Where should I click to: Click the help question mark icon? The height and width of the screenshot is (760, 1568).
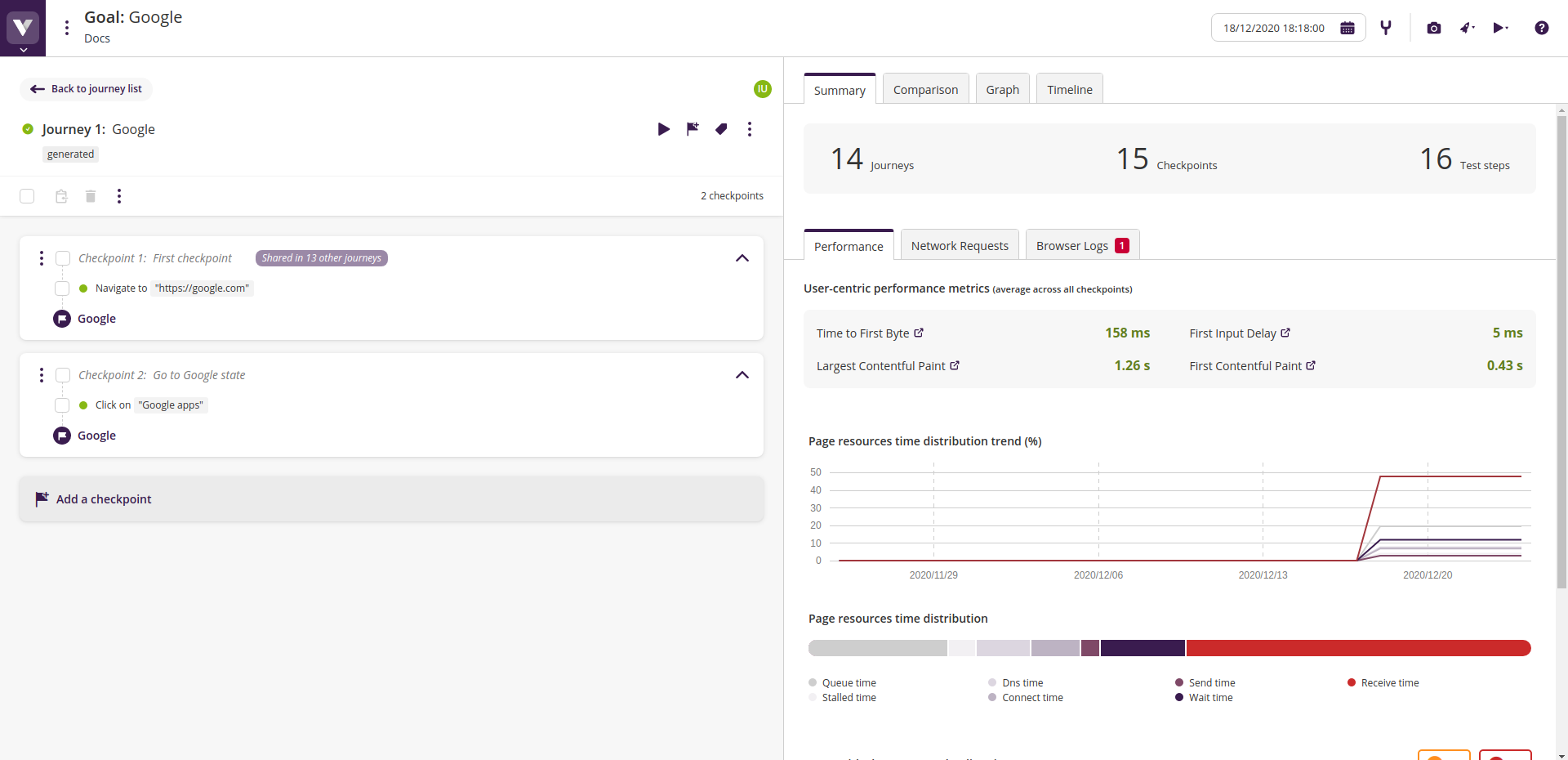point(1541,28)
